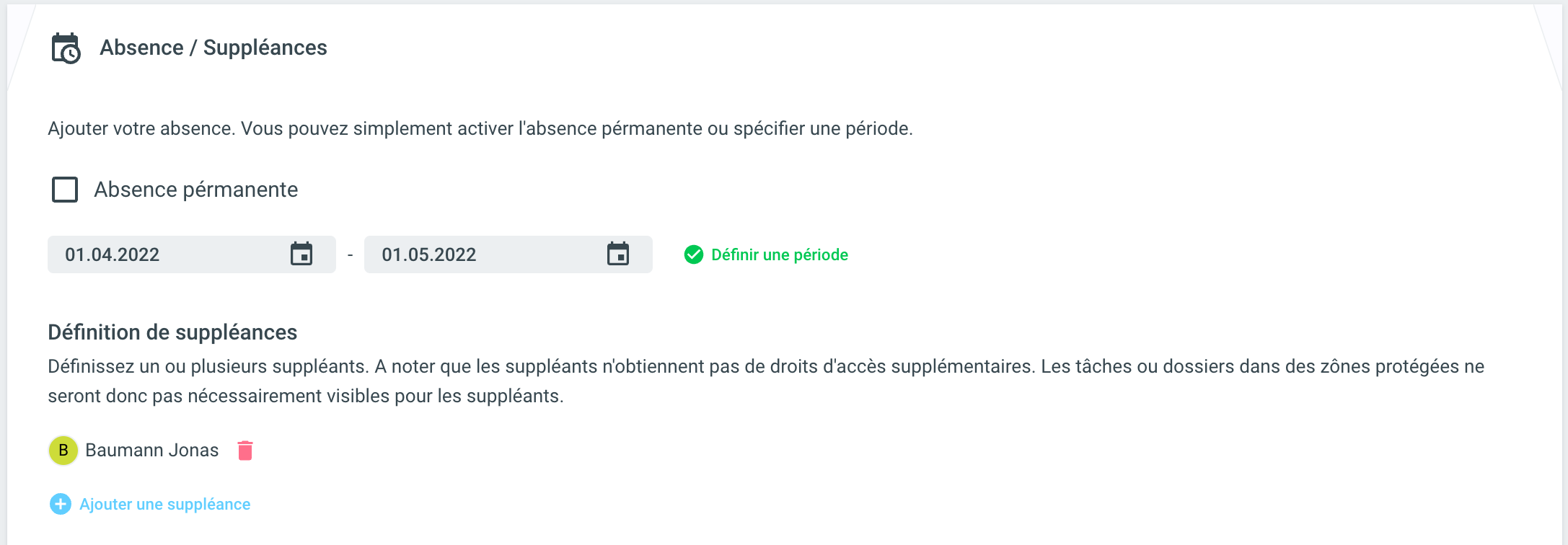
Task: Click the green checkmark icon
Action: [694, 254]
